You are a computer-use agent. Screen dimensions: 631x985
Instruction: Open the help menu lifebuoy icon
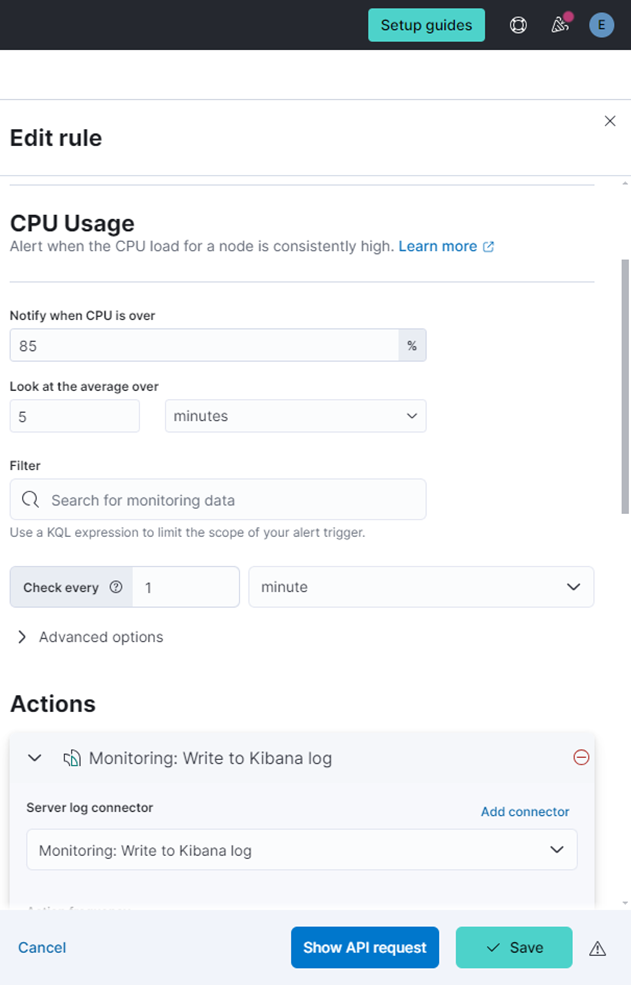pos(518,25)
